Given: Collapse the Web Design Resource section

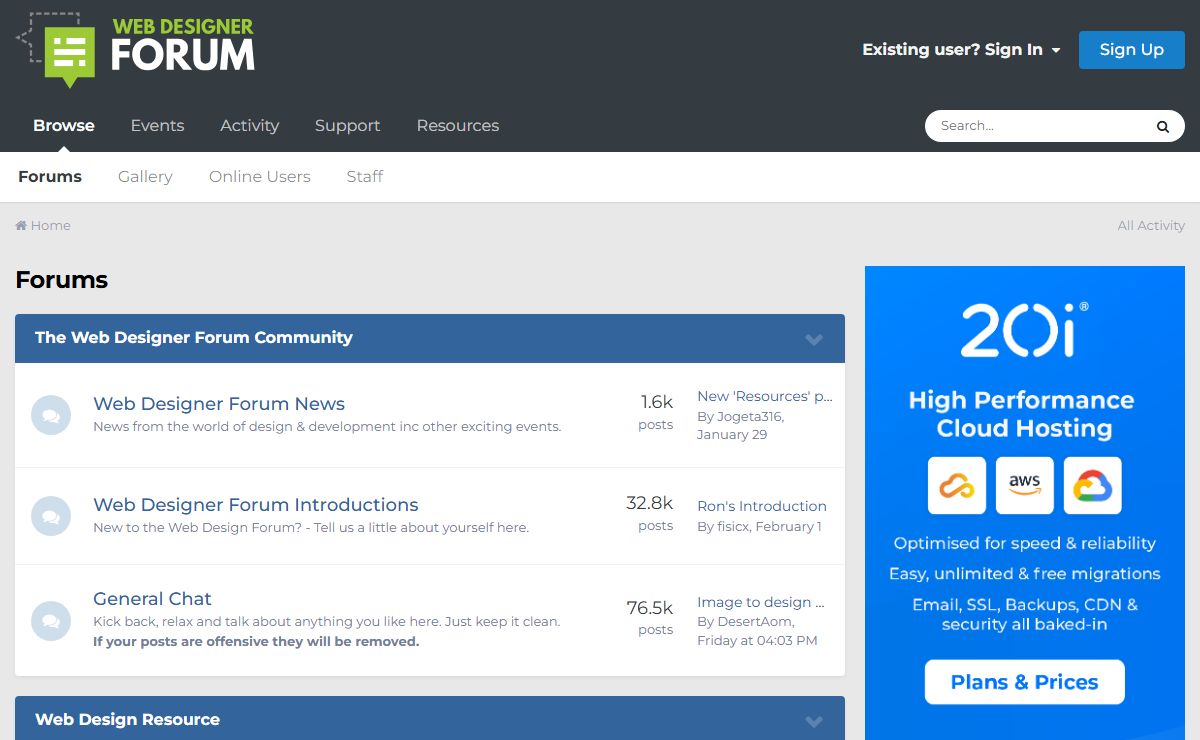Looking at the screenshot, I should pyautogui.click(x=814, y=721).
